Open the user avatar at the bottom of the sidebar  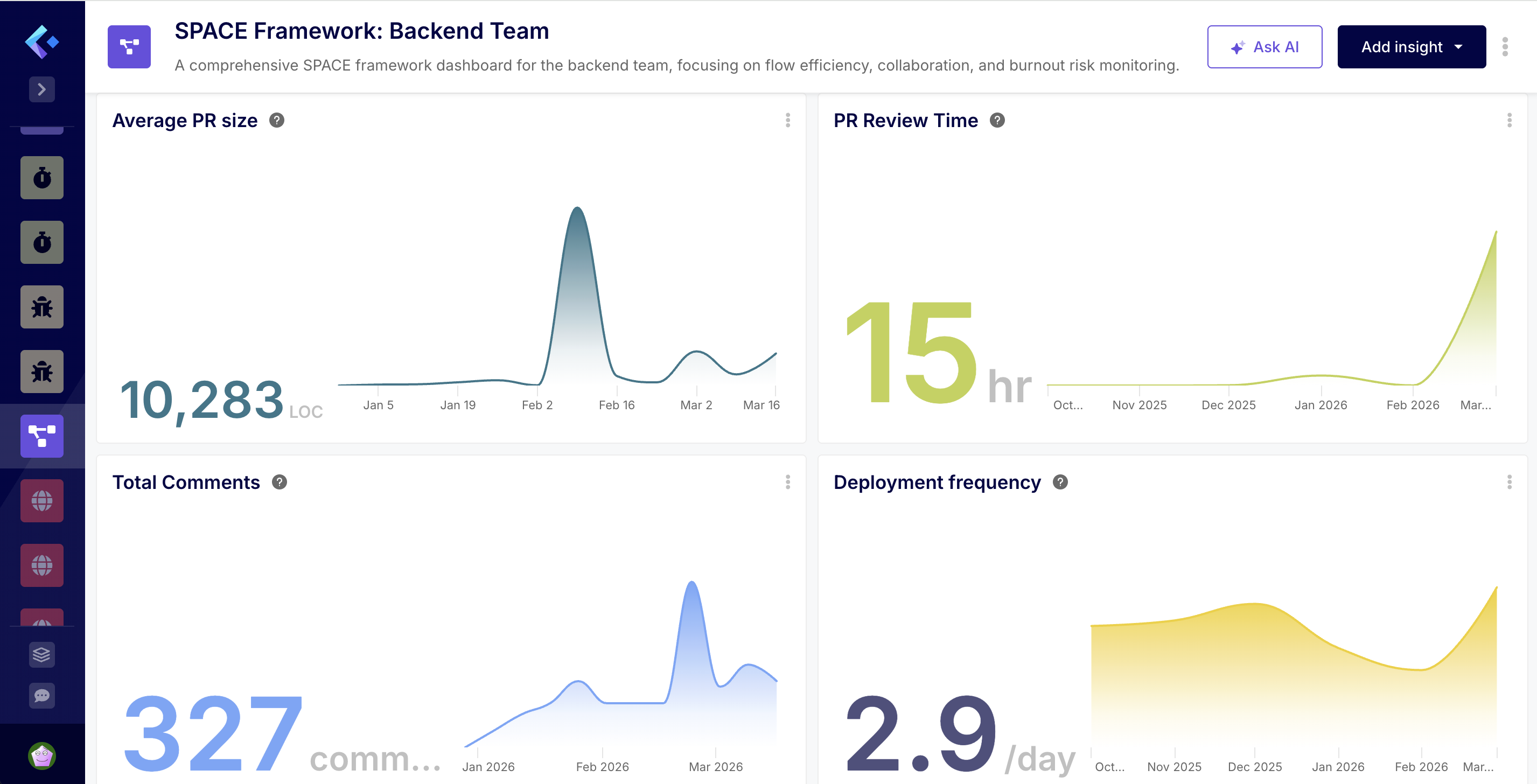coord(42,757)
